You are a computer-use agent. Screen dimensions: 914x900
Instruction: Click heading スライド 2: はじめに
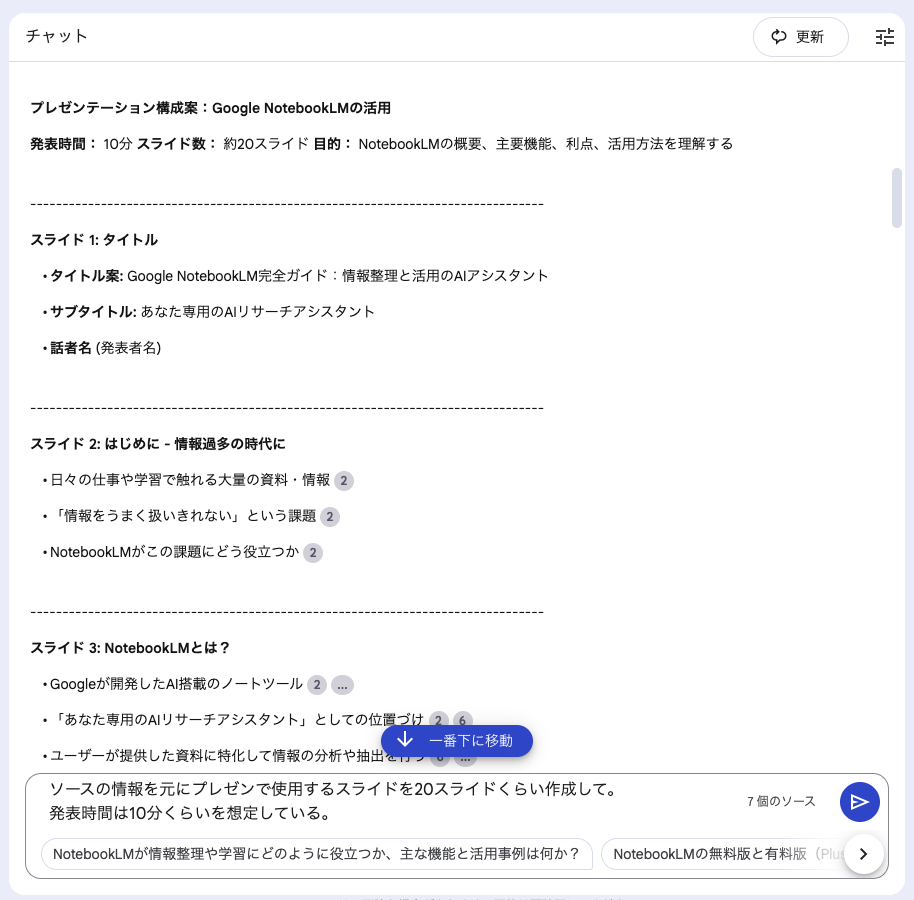pyautogui.click(x=158, y=444)
